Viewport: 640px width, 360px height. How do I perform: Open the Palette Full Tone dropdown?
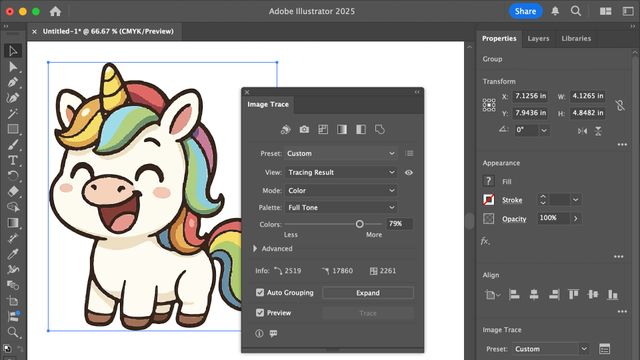[x=341, y=207]
